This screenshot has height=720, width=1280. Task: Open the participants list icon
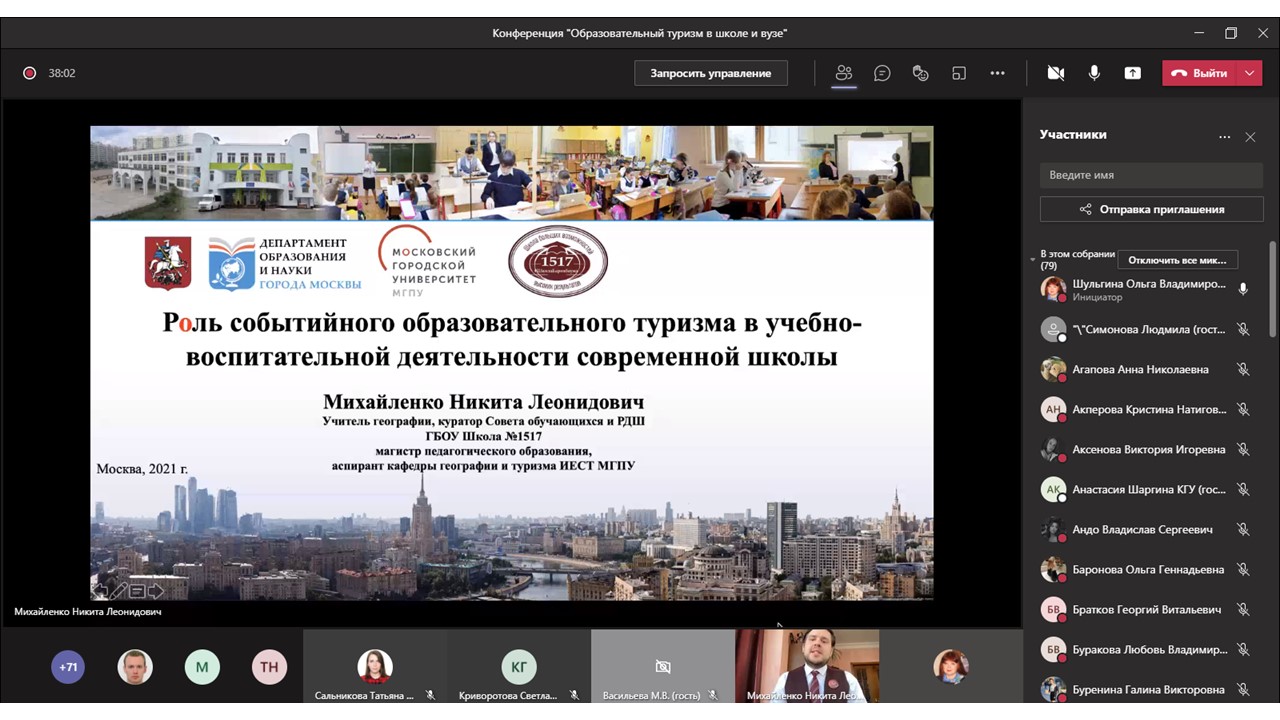[844, 72]
